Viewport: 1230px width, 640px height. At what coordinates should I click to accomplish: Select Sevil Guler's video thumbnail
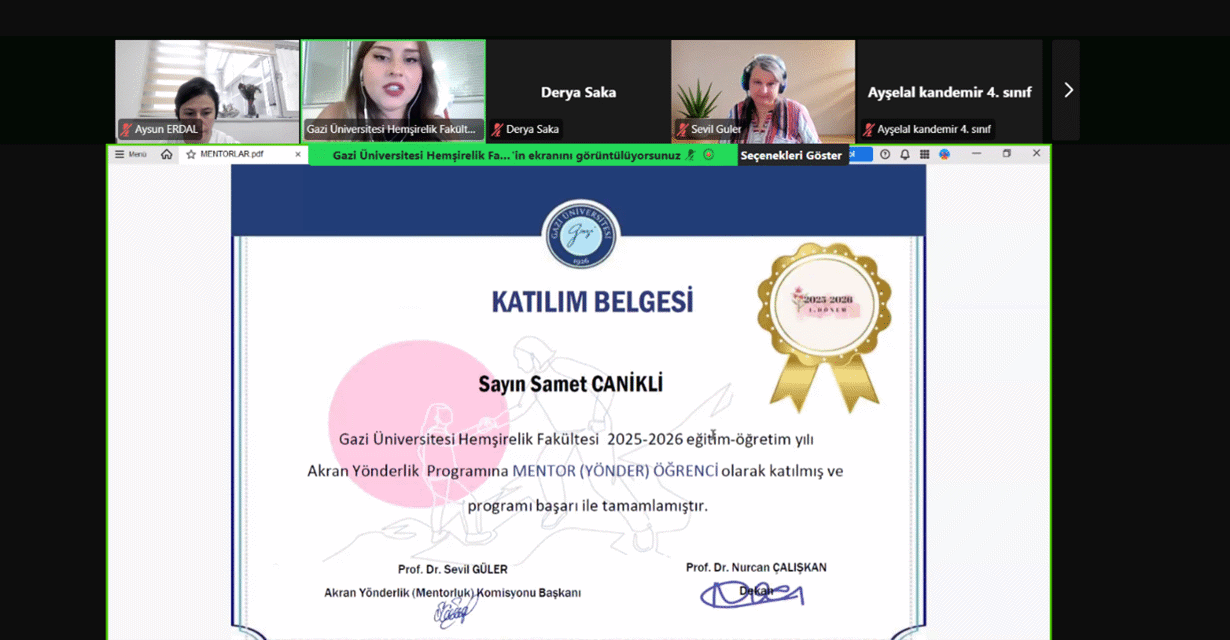(x=763, y=90)
